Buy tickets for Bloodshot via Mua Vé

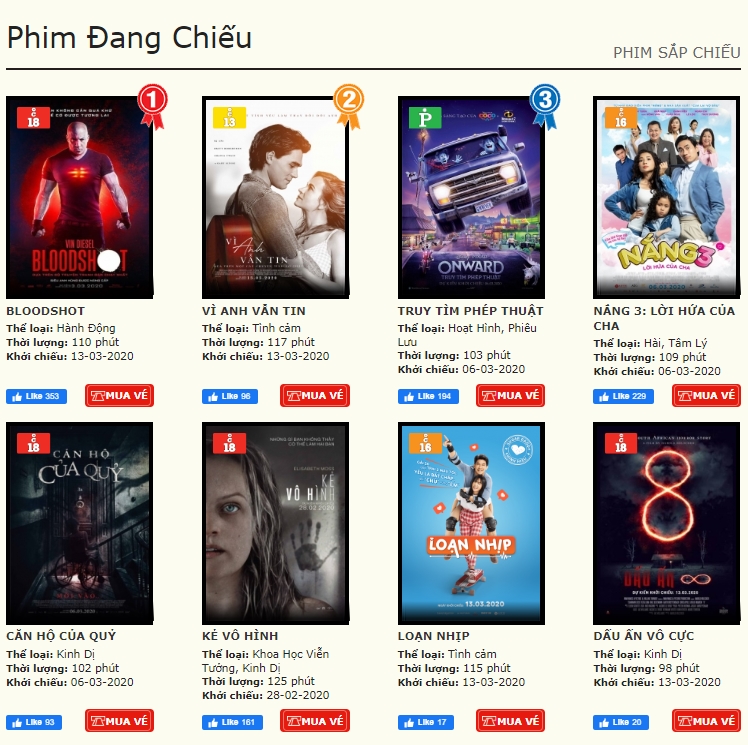coord(119,395)
